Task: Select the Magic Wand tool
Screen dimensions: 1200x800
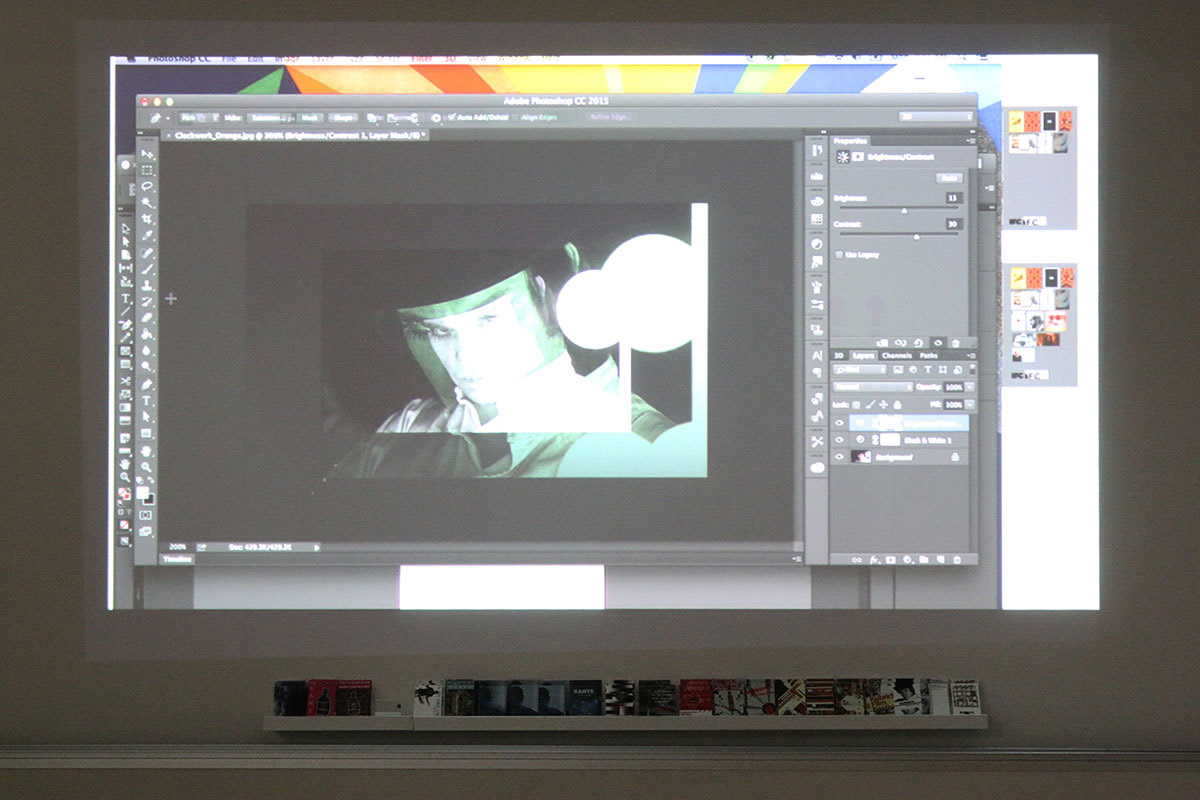Action: point(147,202)
